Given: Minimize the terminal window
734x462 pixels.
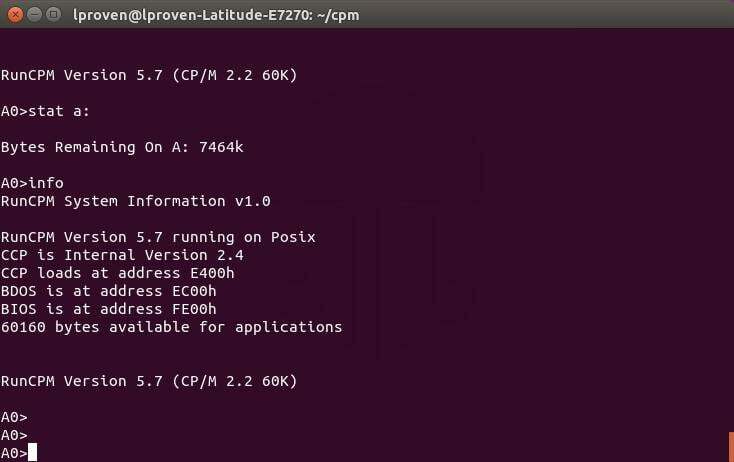Looking at the screenshot, I should tap(35, 15).
